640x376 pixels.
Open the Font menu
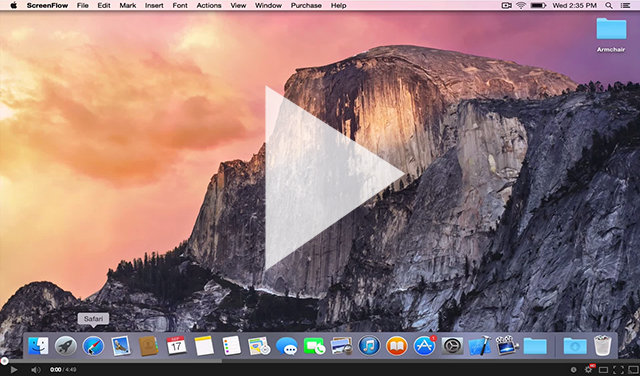180,5
